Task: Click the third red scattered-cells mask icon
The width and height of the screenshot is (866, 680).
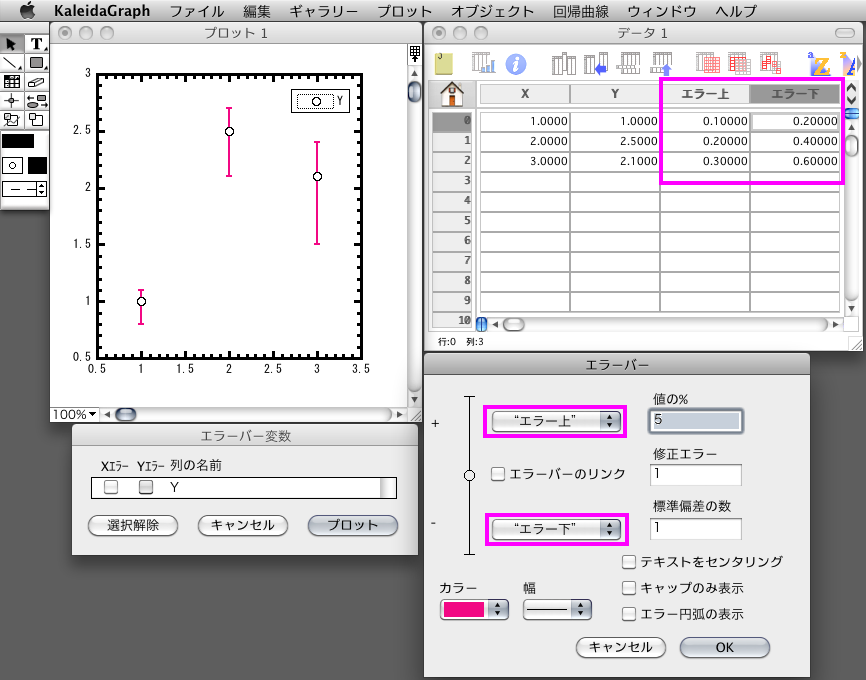Action: 770,64
